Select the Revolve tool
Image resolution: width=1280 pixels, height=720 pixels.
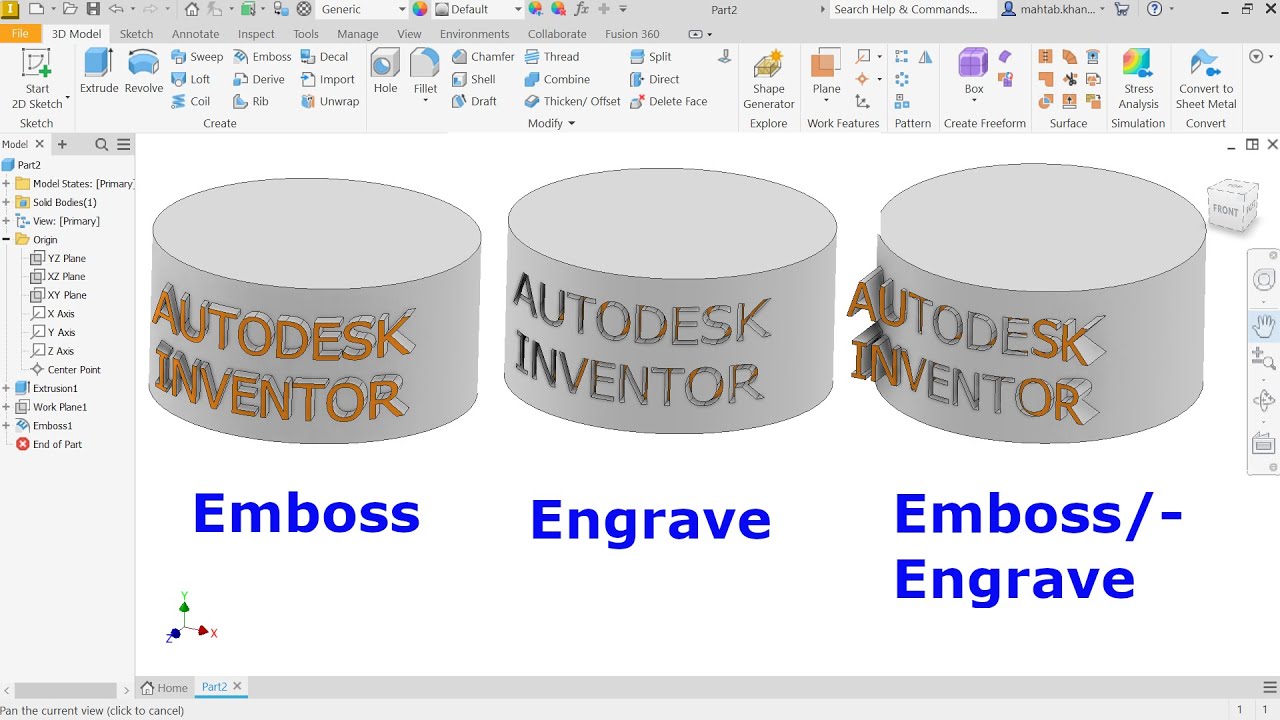click(x=144, y=72)
